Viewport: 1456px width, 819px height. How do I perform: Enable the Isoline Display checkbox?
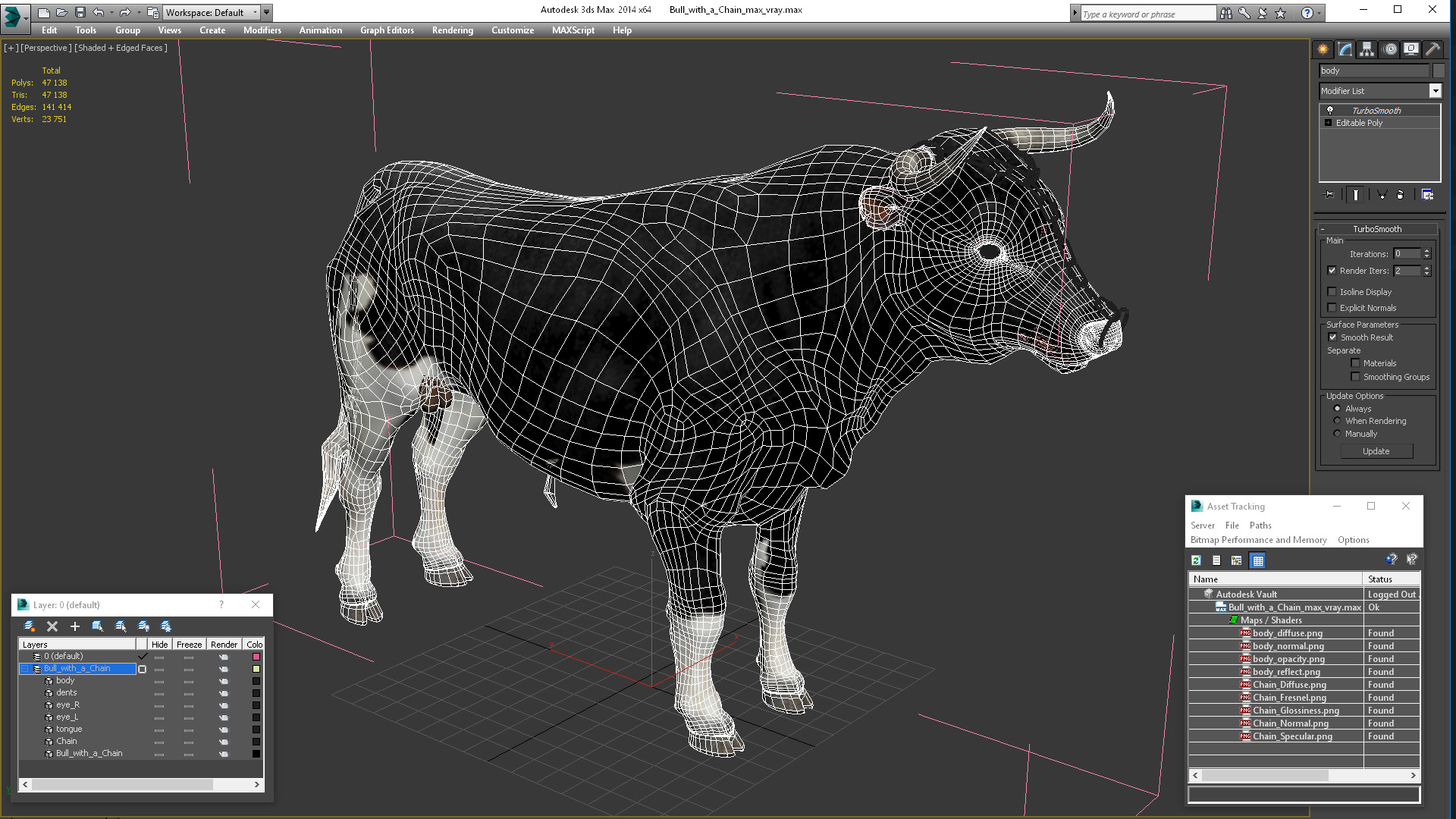click(1332, 292)
